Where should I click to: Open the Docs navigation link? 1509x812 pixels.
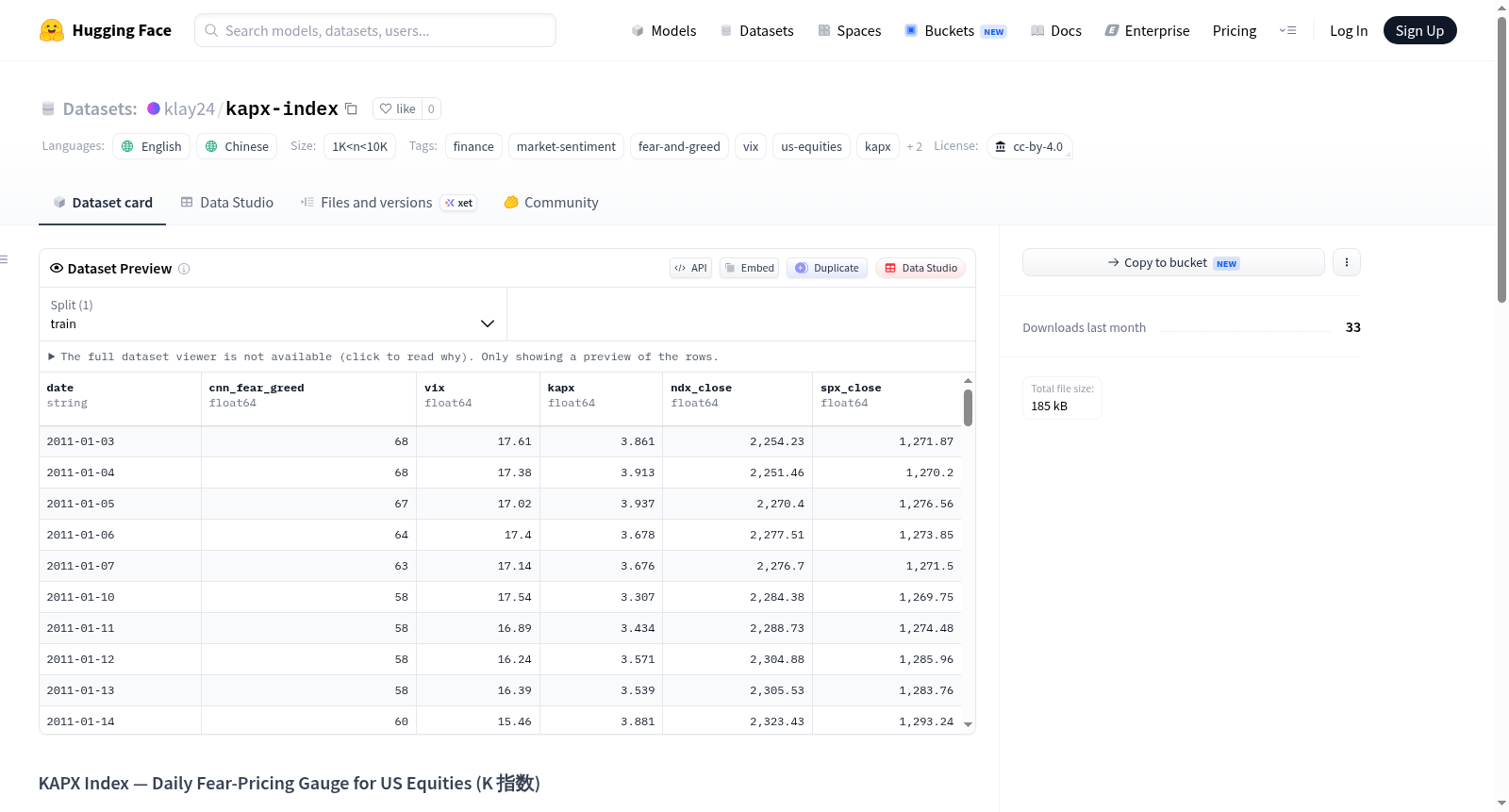click(1056, 30)
